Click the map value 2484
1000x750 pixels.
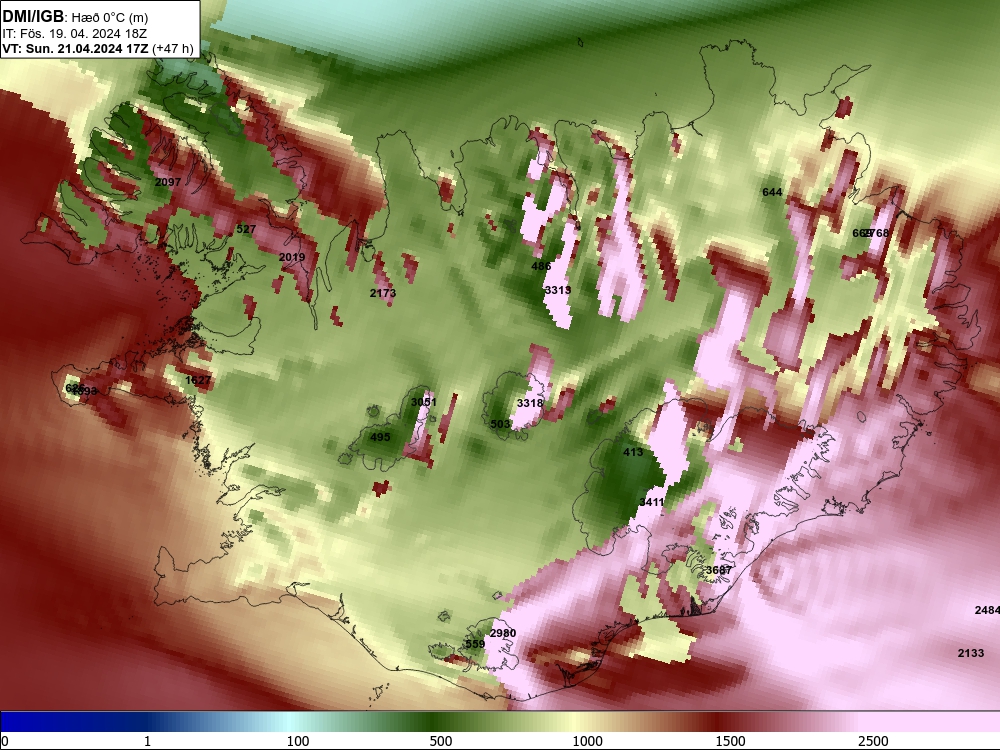987,610
